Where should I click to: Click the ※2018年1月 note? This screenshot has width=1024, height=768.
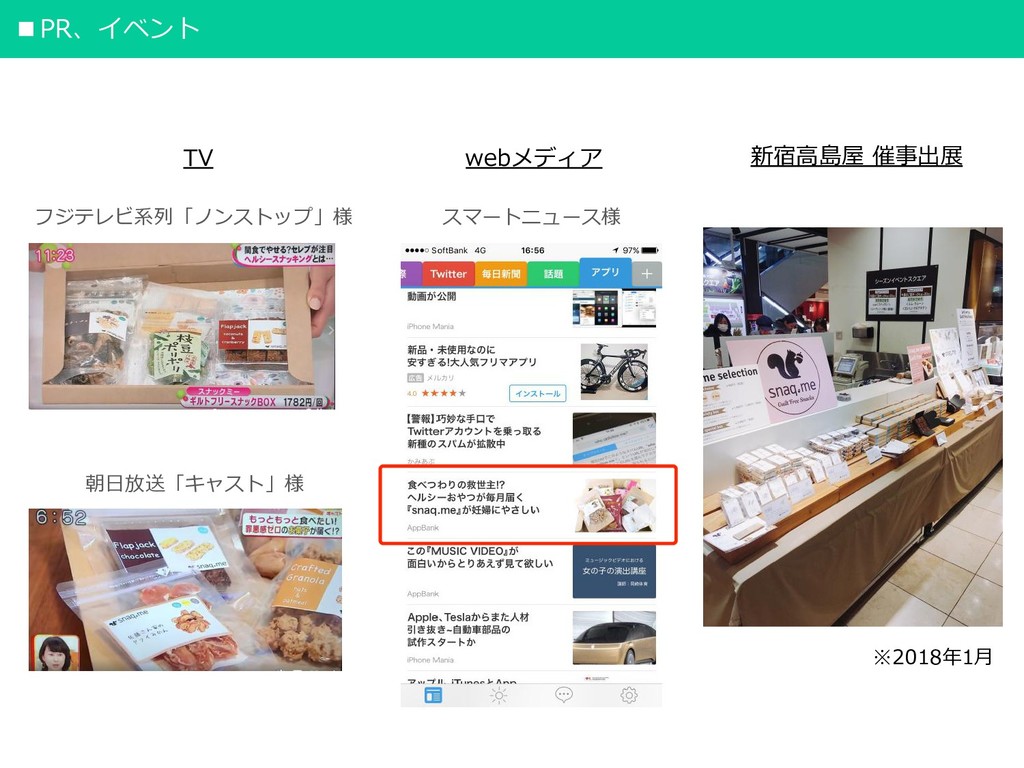933,656
